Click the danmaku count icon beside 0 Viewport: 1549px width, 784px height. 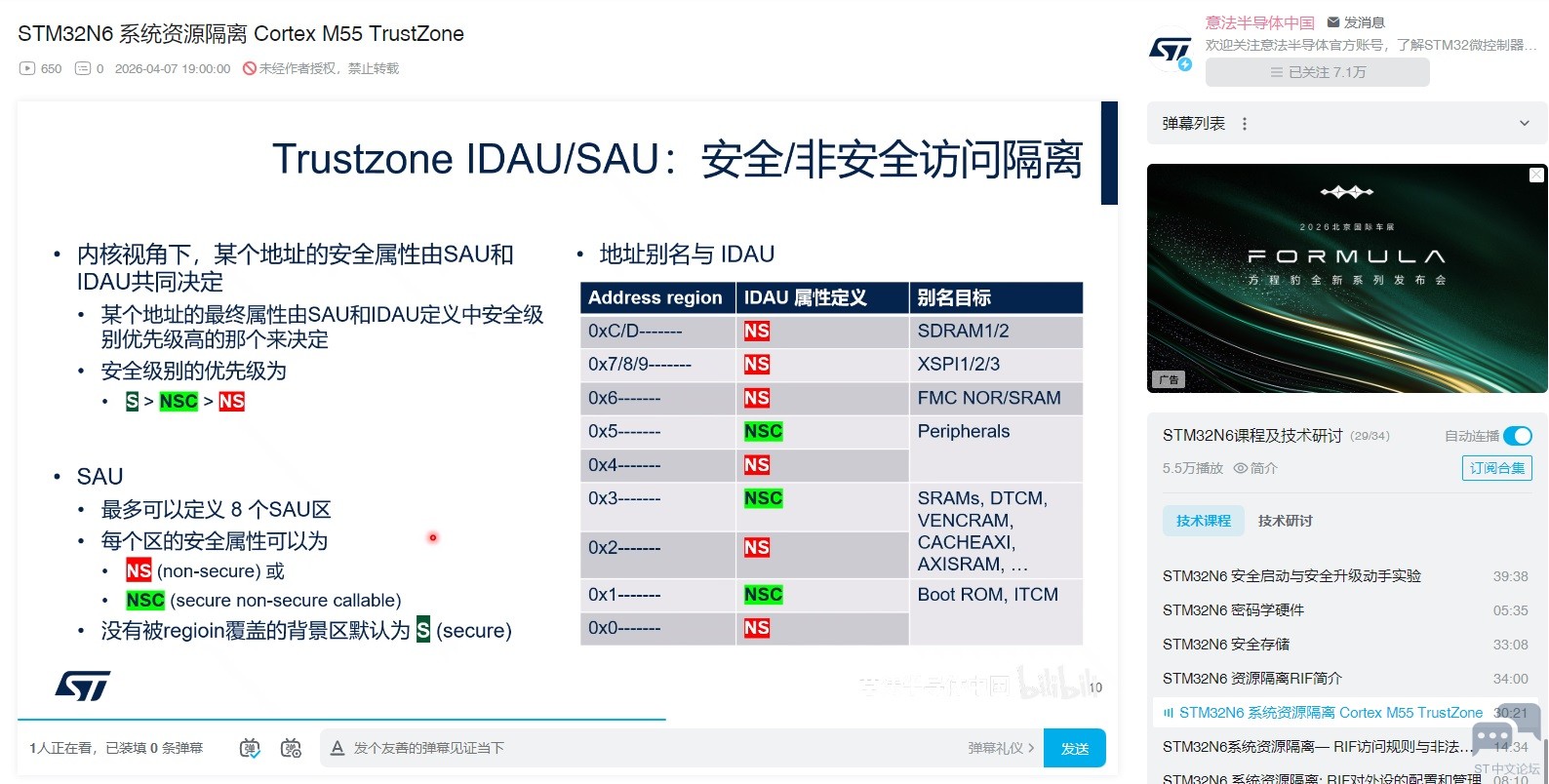pos(83,68)
